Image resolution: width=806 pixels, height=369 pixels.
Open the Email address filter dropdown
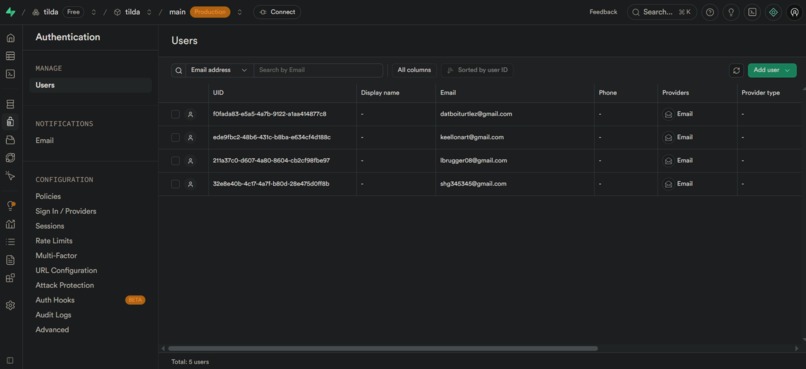pyautogui.click(x=218, y=70)
